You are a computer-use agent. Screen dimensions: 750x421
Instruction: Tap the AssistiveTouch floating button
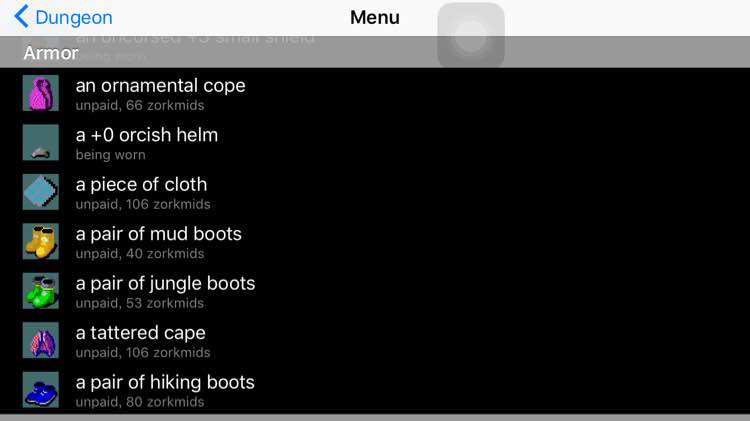[471, 36]
